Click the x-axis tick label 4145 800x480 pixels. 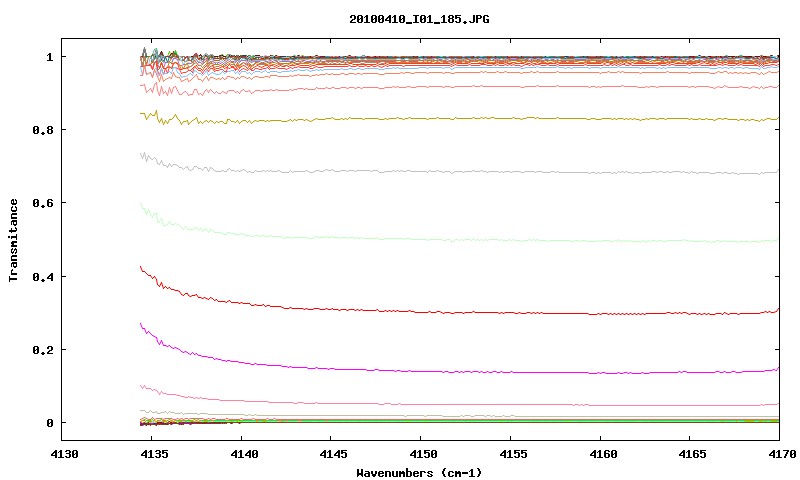click(x=334, y=453)
